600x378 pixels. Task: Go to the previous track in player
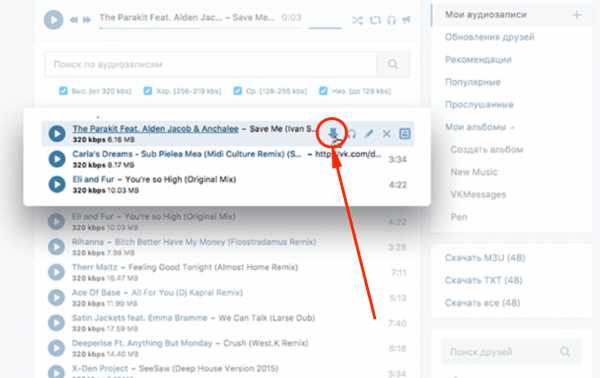[x=74, y=20]
